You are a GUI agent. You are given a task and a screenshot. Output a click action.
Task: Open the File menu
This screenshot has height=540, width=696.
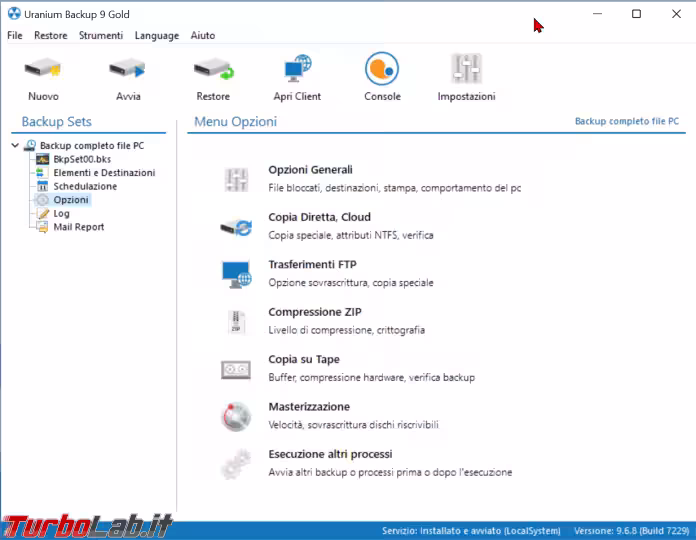point(15,35)
